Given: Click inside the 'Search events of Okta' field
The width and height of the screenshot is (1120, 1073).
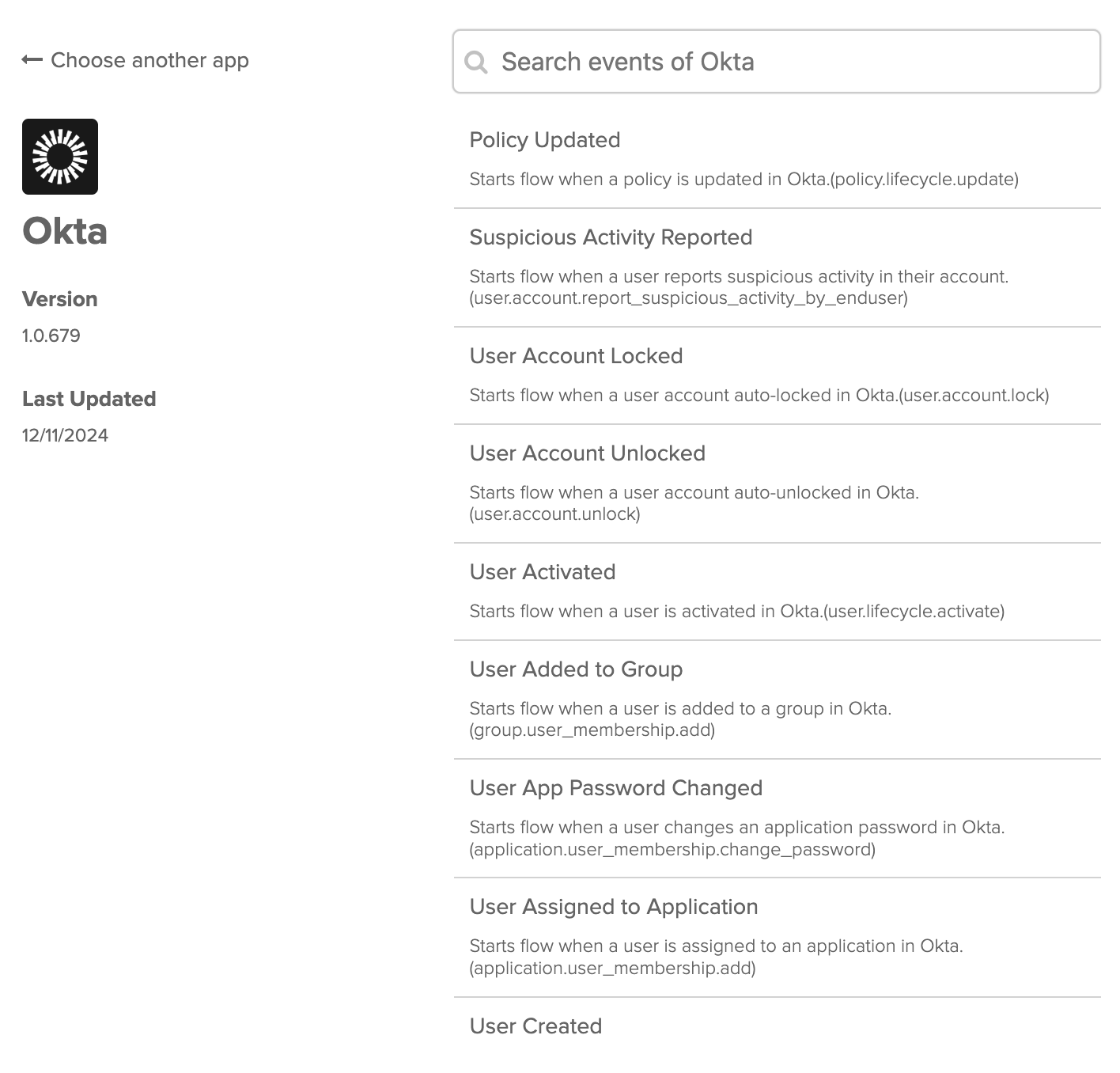Looking at the screenshot, I should [712, 61].
